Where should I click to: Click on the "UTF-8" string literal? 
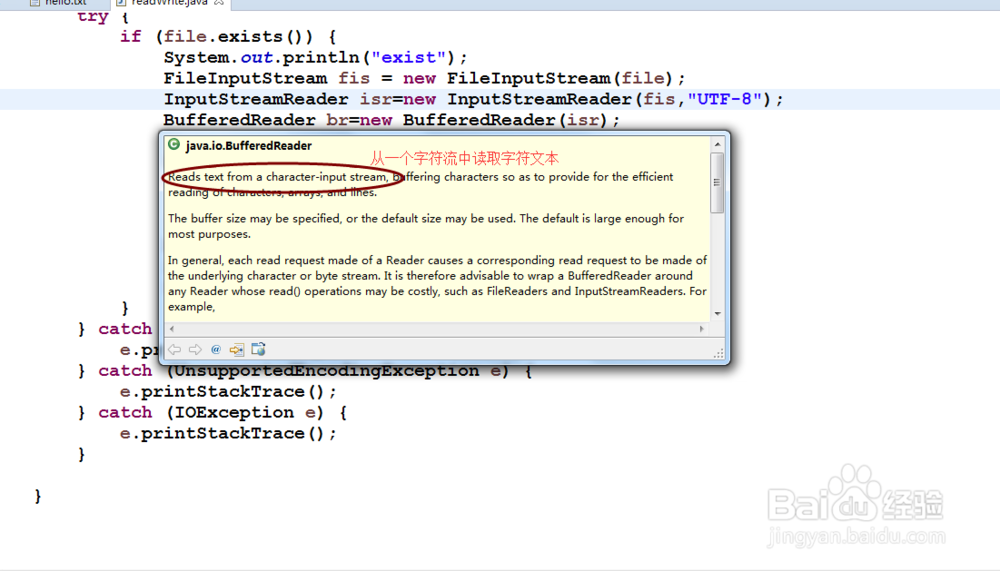click(724, 99)
